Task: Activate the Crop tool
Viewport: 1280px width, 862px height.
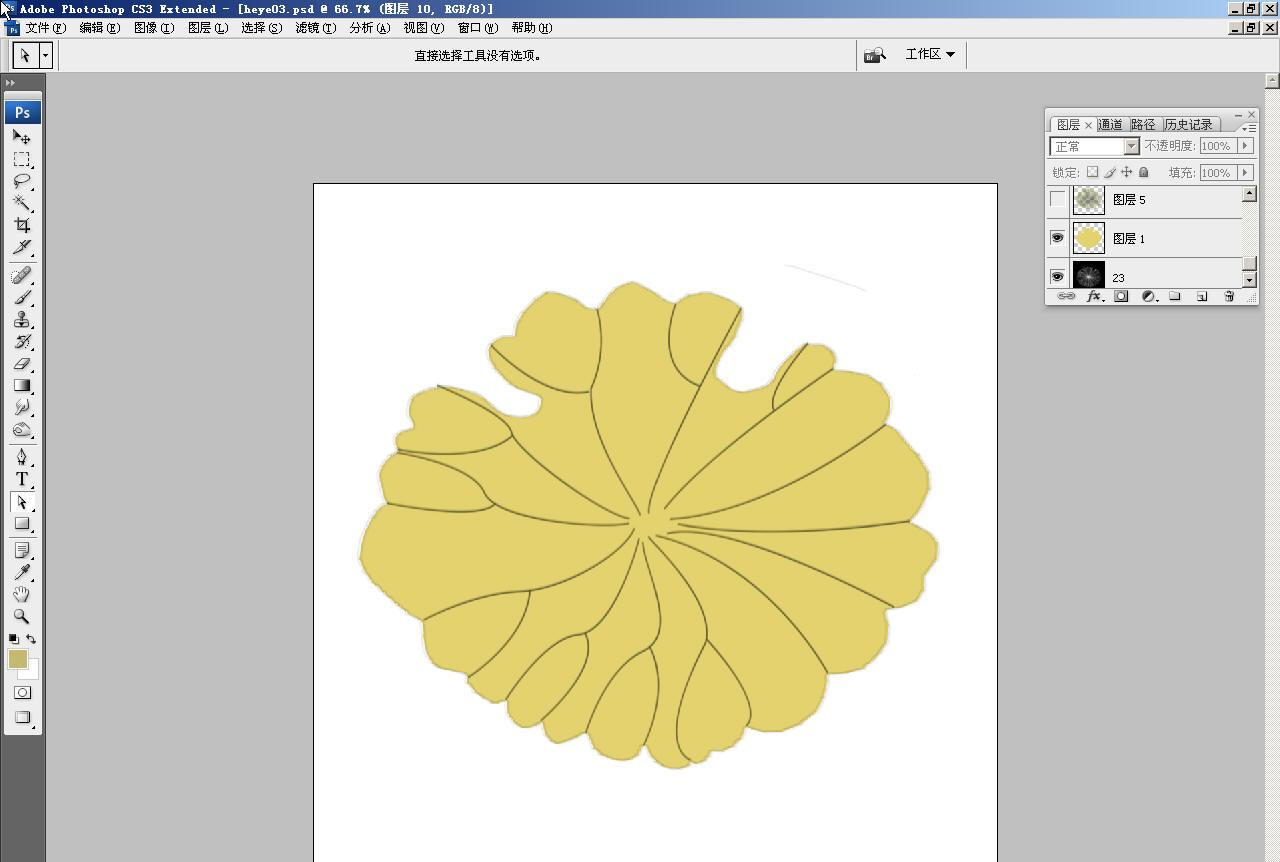Action: [x=22, y=225]
